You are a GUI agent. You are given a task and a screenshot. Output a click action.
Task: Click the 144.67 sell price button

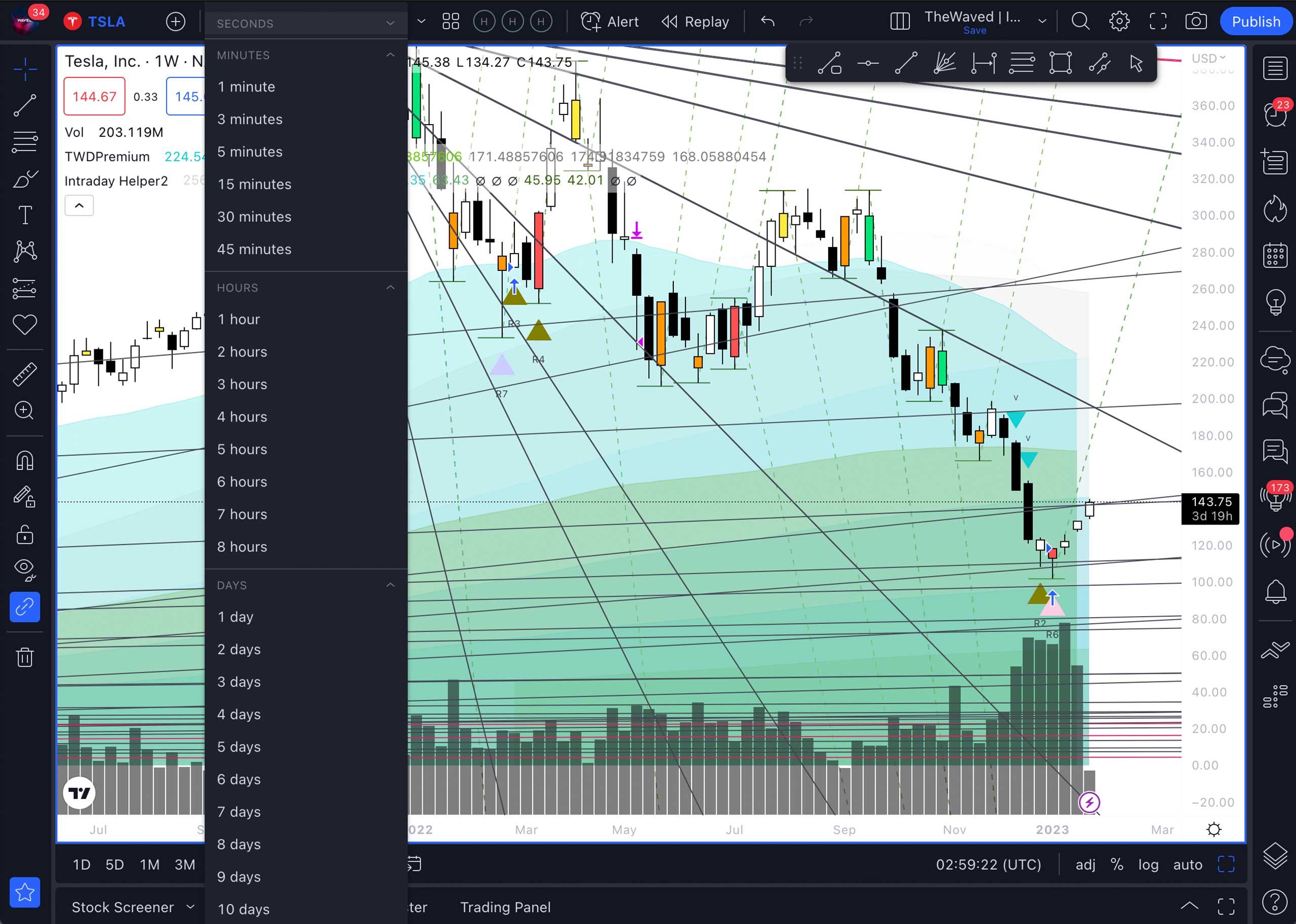click(x=95, y=97)
